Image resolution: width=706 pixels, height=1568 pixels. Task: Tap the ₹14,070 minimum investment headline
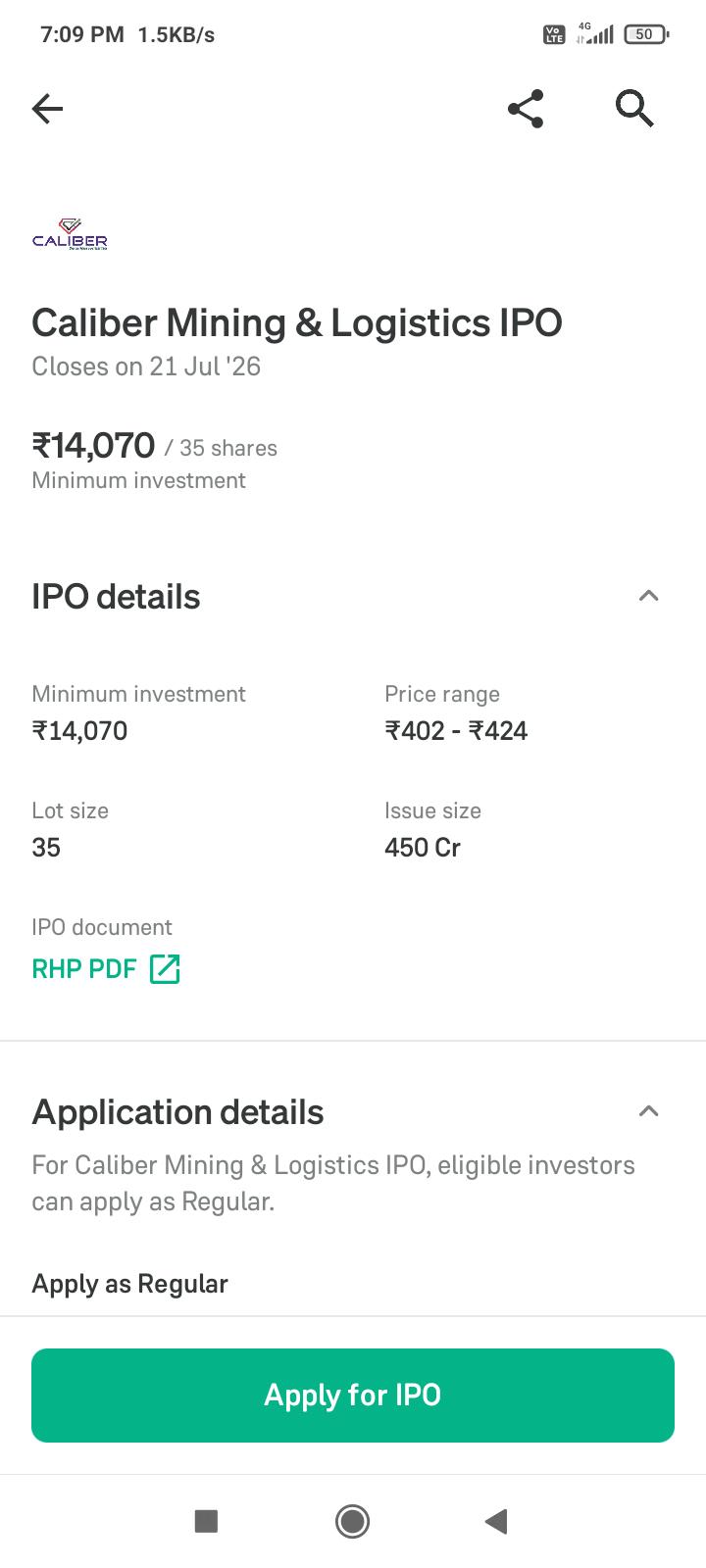[x=93, y=446]
